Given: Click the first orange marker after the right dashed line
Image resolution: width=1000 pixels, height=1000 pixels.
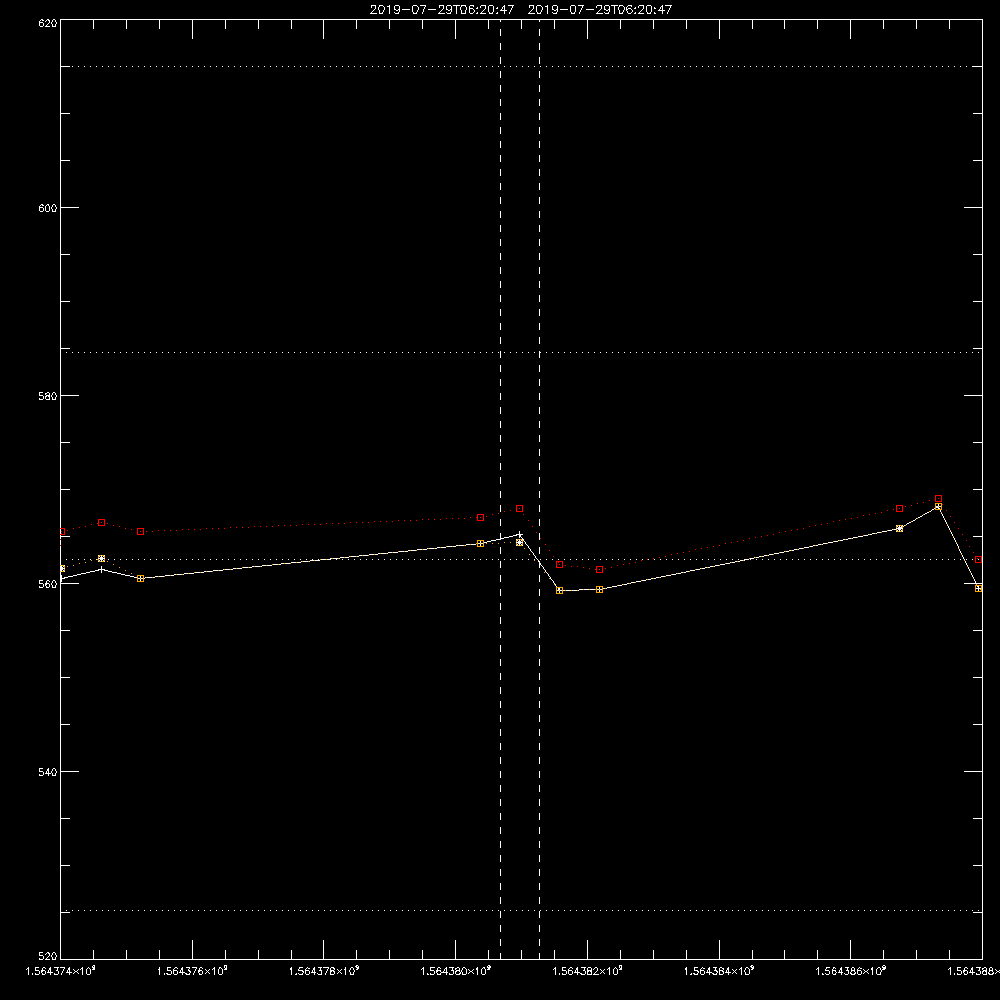Looking at the screenshot, I should pyautogui.click(x=560, y=591).
